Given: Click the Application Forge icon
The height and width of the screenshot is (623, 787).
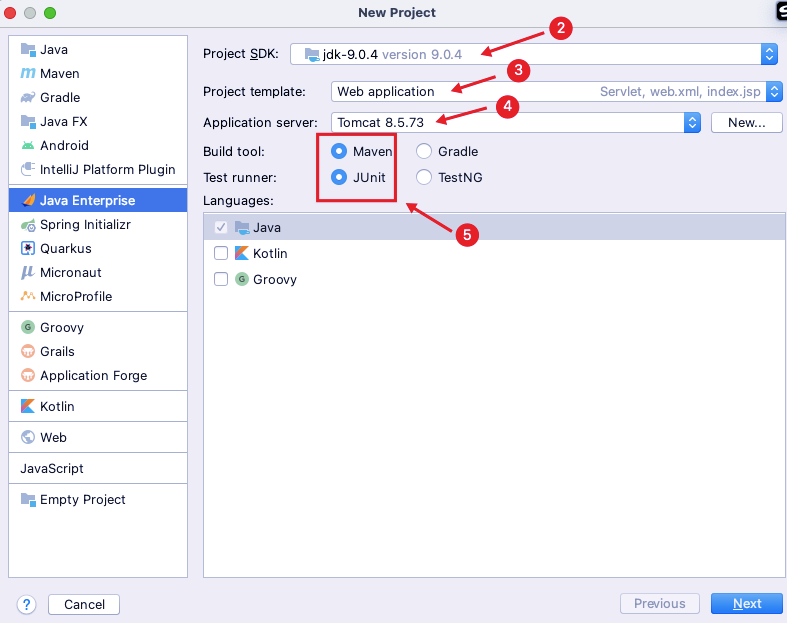Looking at the screenshot, I should coord(28,376).
